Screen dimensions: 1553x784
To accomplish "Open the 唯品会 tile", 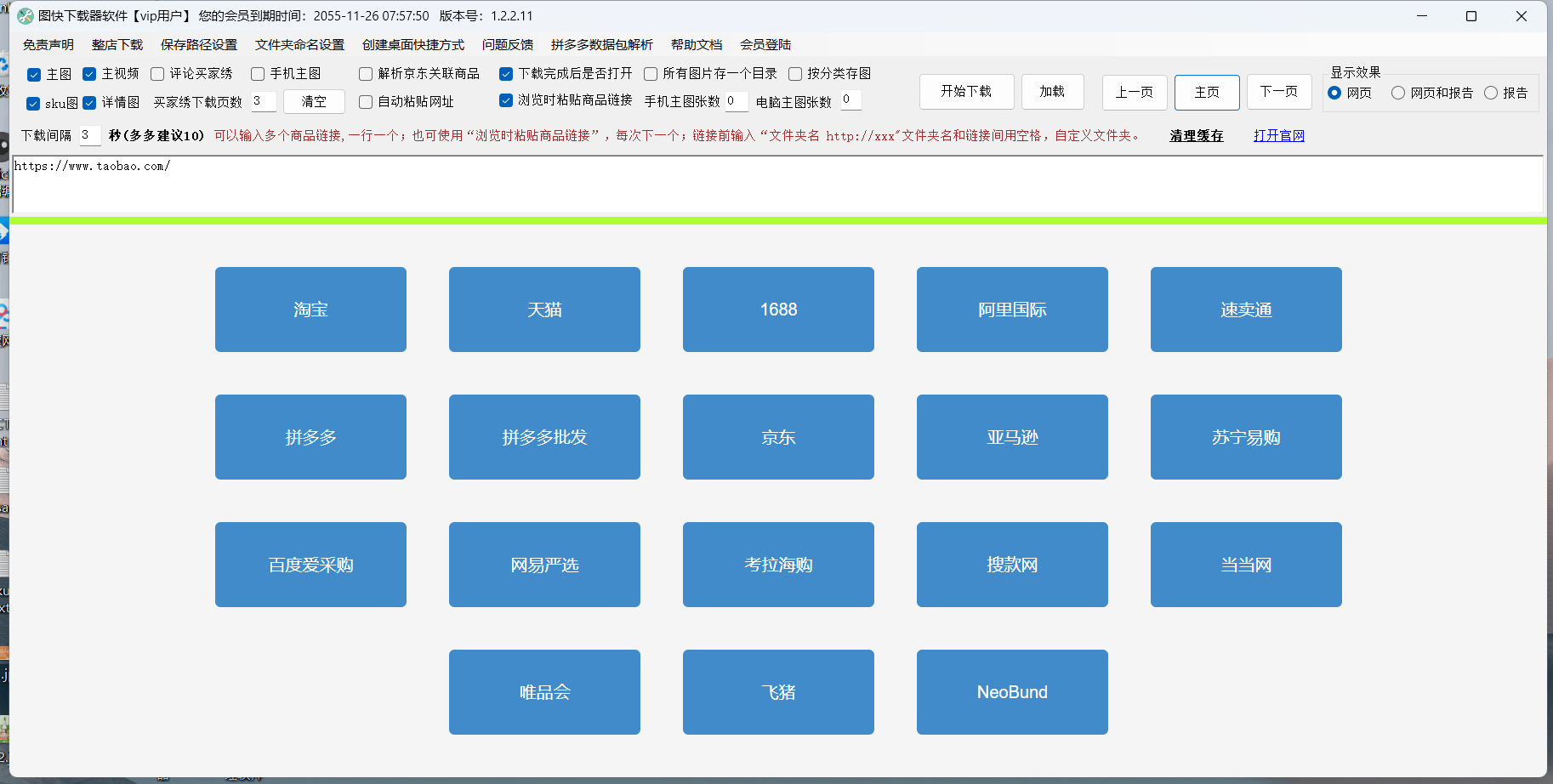I will pyautogui.click(x=544, y=692).
